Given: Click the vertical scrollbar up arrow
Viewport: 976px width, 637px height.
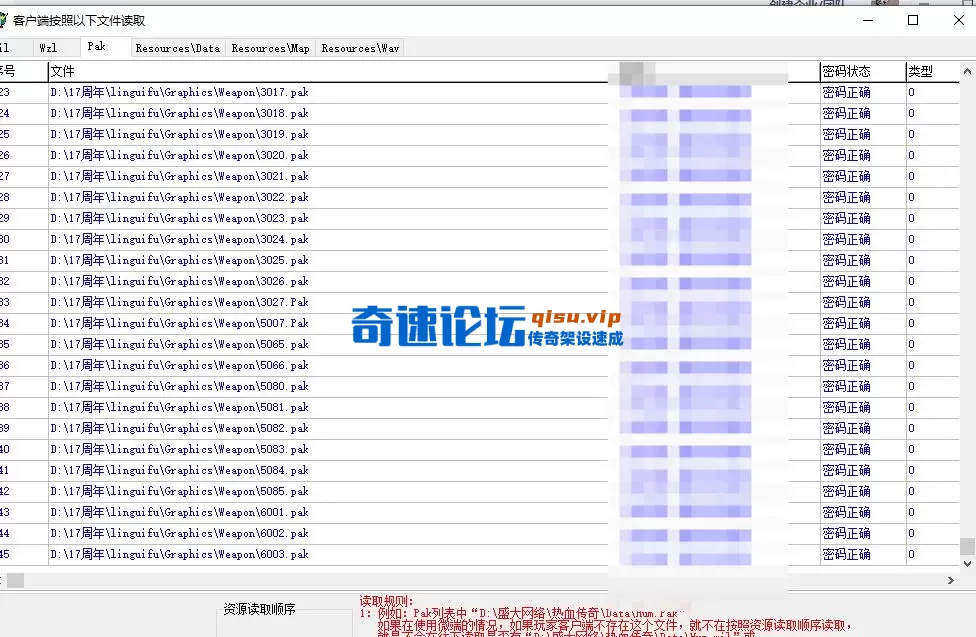Looking at the screenshot, I should (x=967, y=71).
